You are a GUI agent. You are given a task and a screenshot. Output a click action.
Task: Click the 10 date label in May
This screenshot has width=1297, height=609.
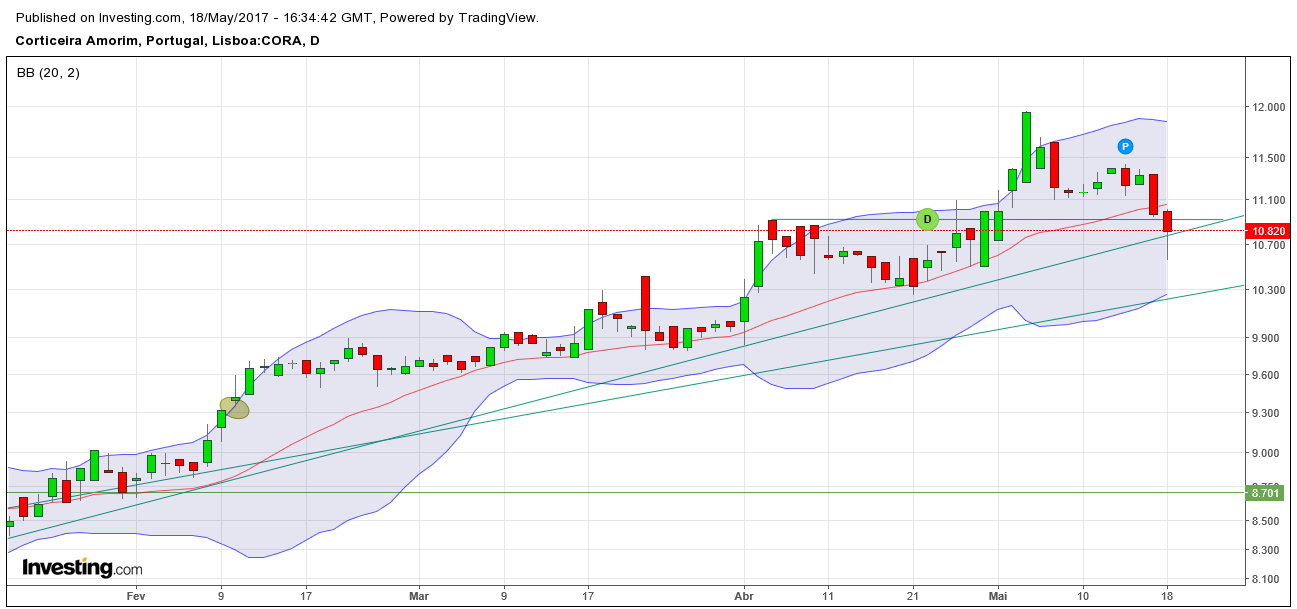1083,594
